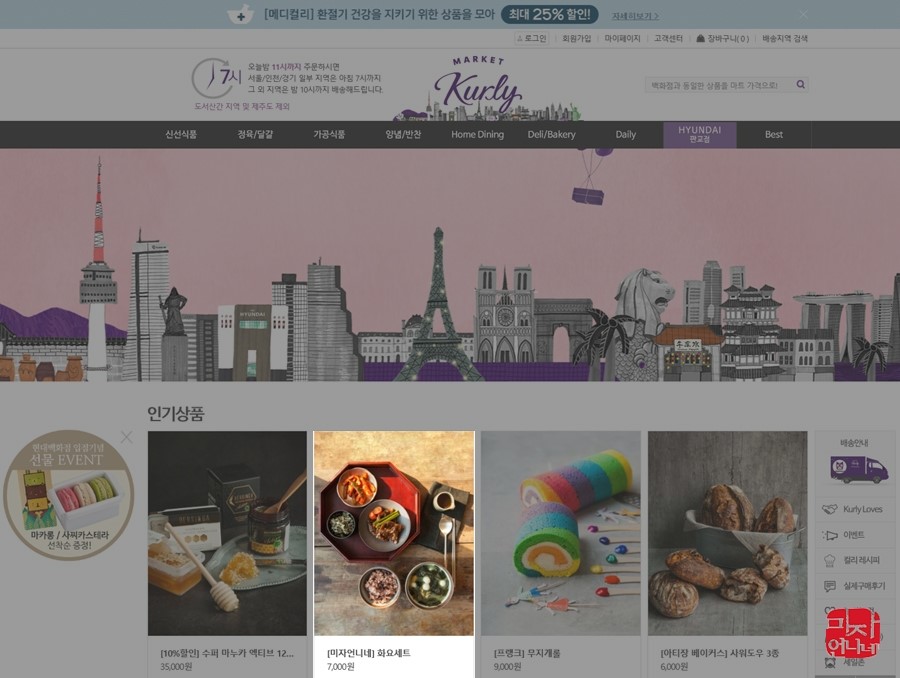
Task: Click product title [아티장 베이커스] 사워도우 3종
Action: pos(720,653)
